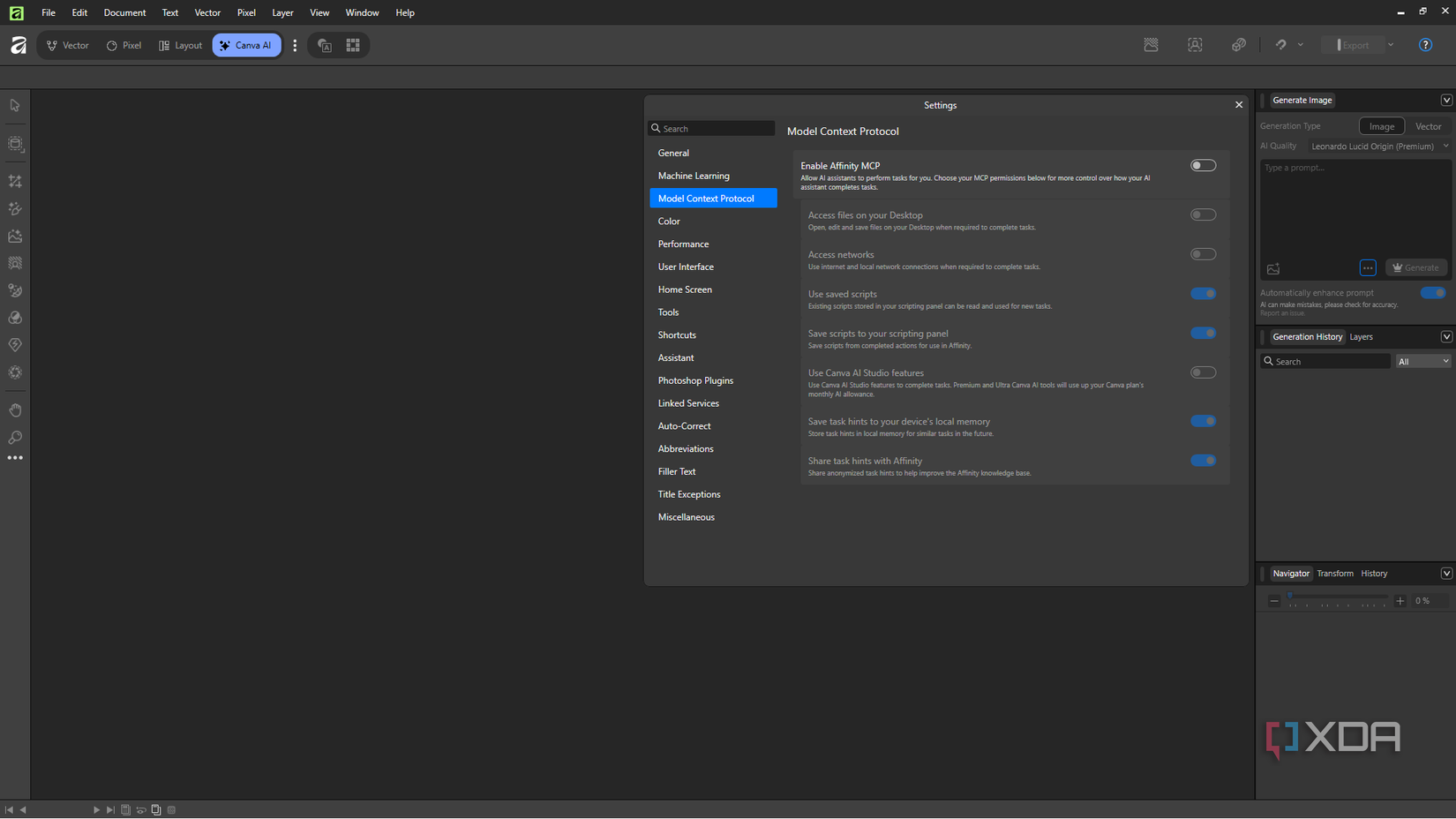Image resolution: width=1456 pixels, height=819 pixels.
Task: Select the hand View tool
Action: 15,410
